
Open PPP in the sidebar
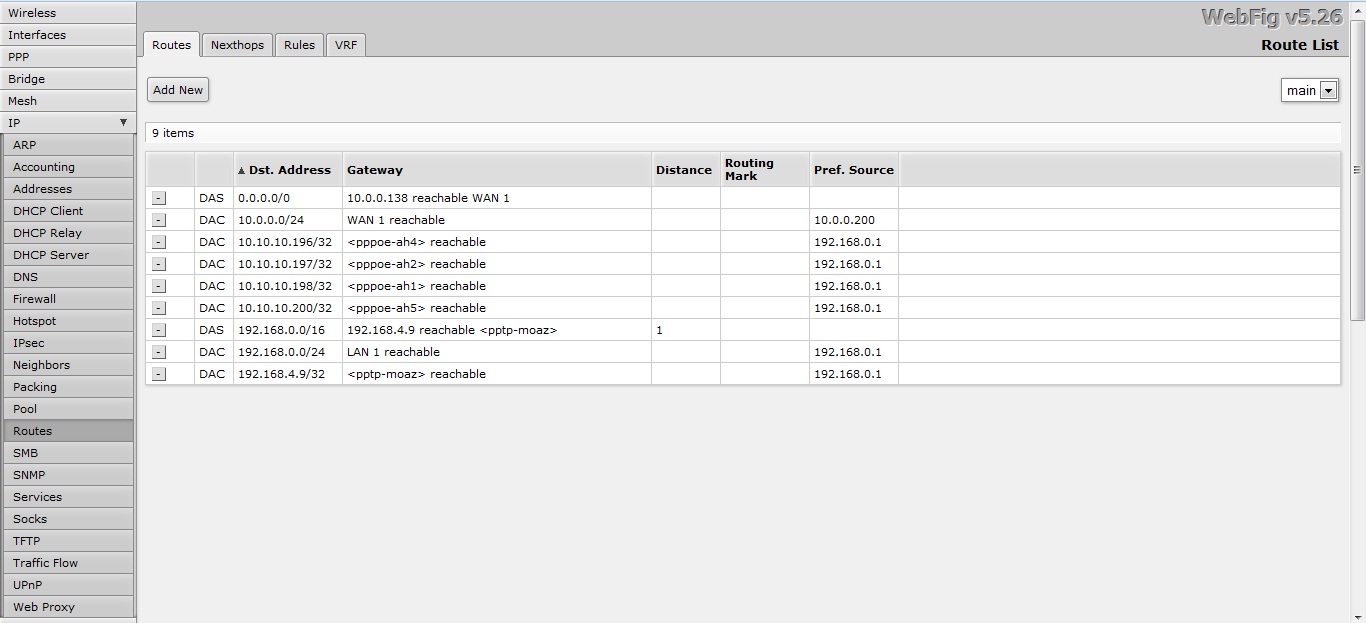[67, 57]
